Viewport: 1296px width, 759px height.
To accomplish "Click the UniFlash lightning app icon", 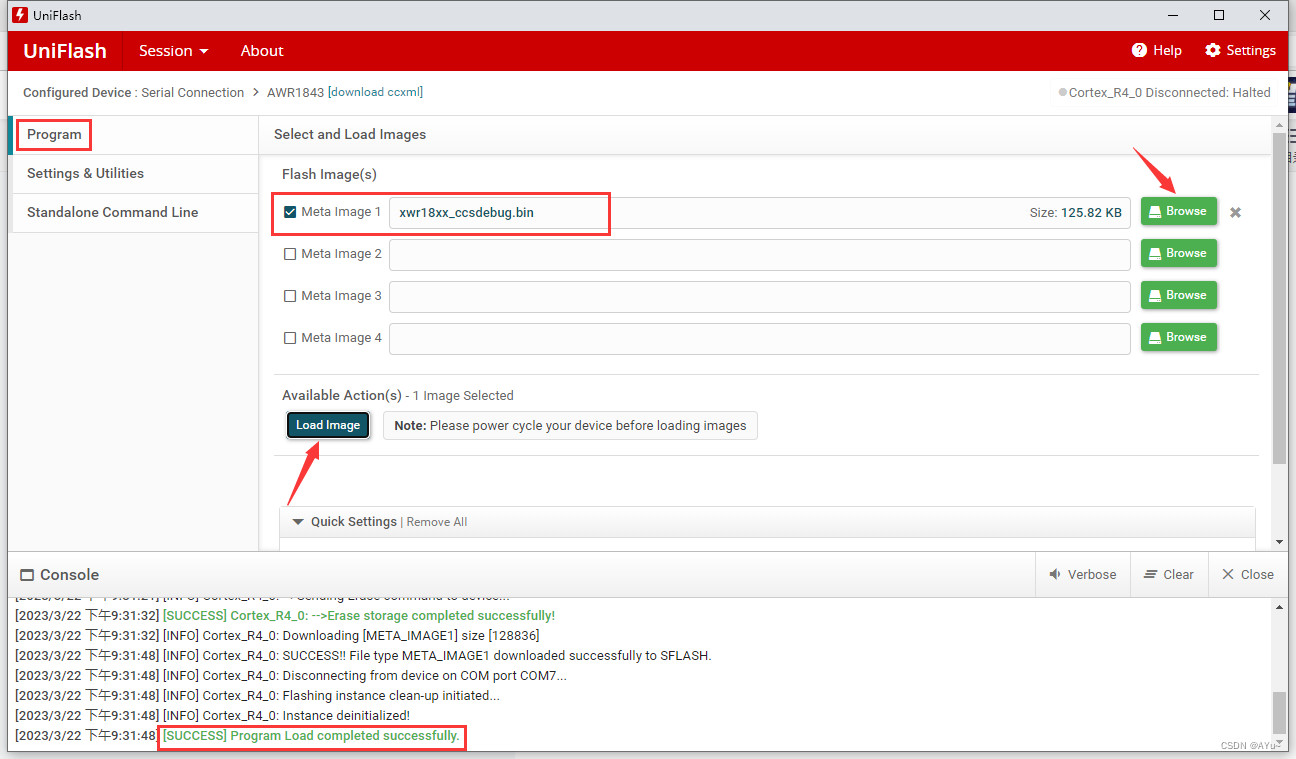I will [x=18, y=15].
